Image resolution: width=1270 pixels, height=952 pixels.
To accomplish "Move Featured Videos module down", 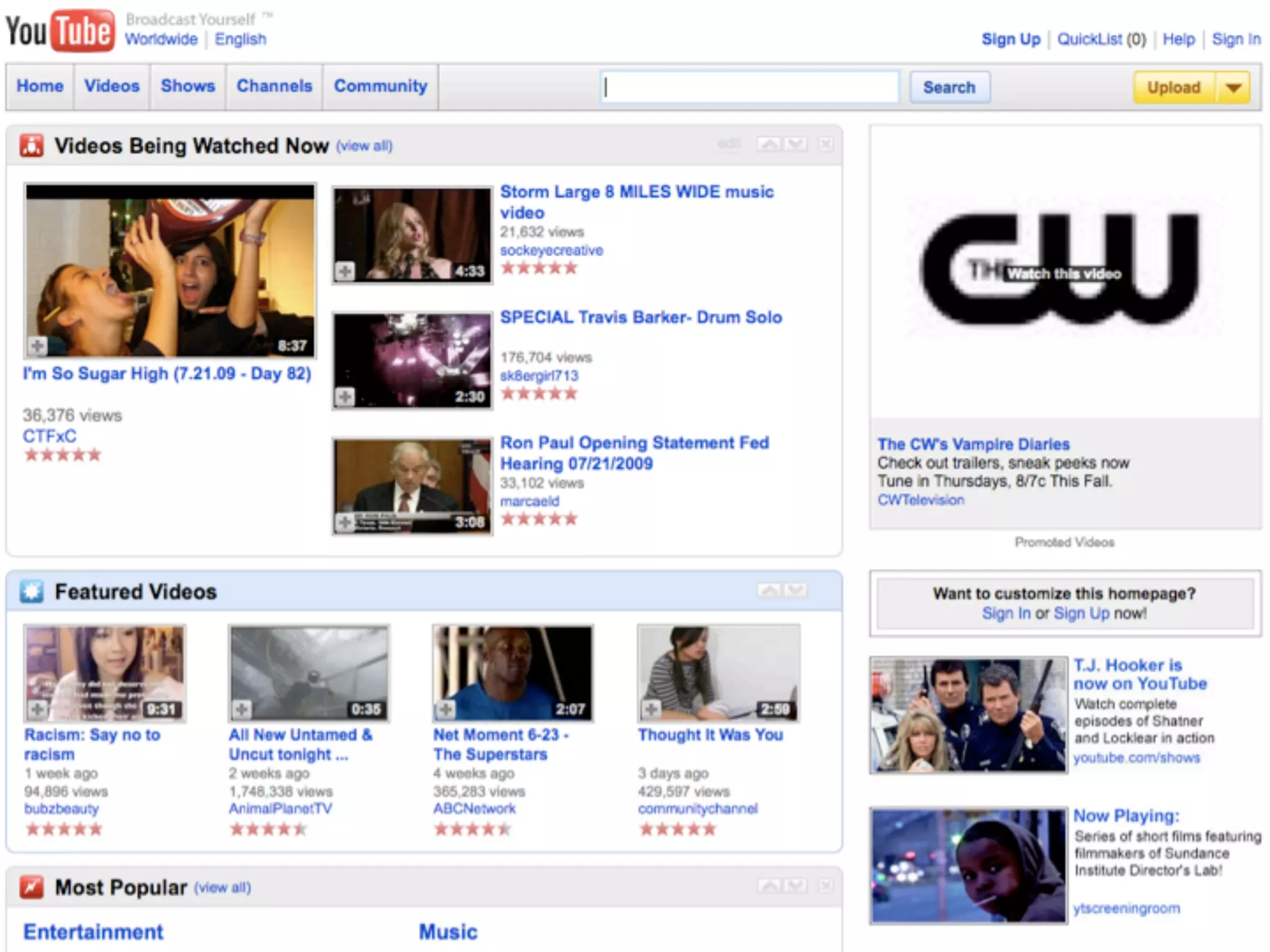I will pyautogui.click(x=796, y=590).
